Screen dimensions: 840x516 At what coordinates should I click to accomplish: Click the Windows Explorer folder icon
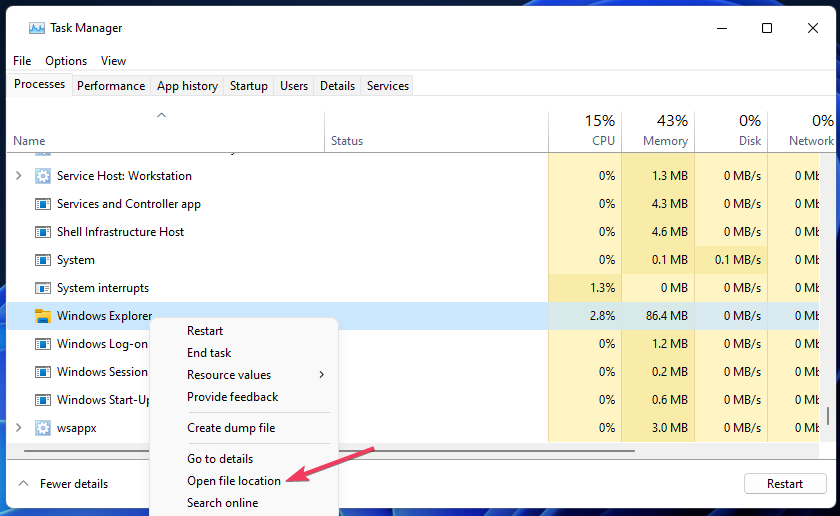click(x=42, y=316)
